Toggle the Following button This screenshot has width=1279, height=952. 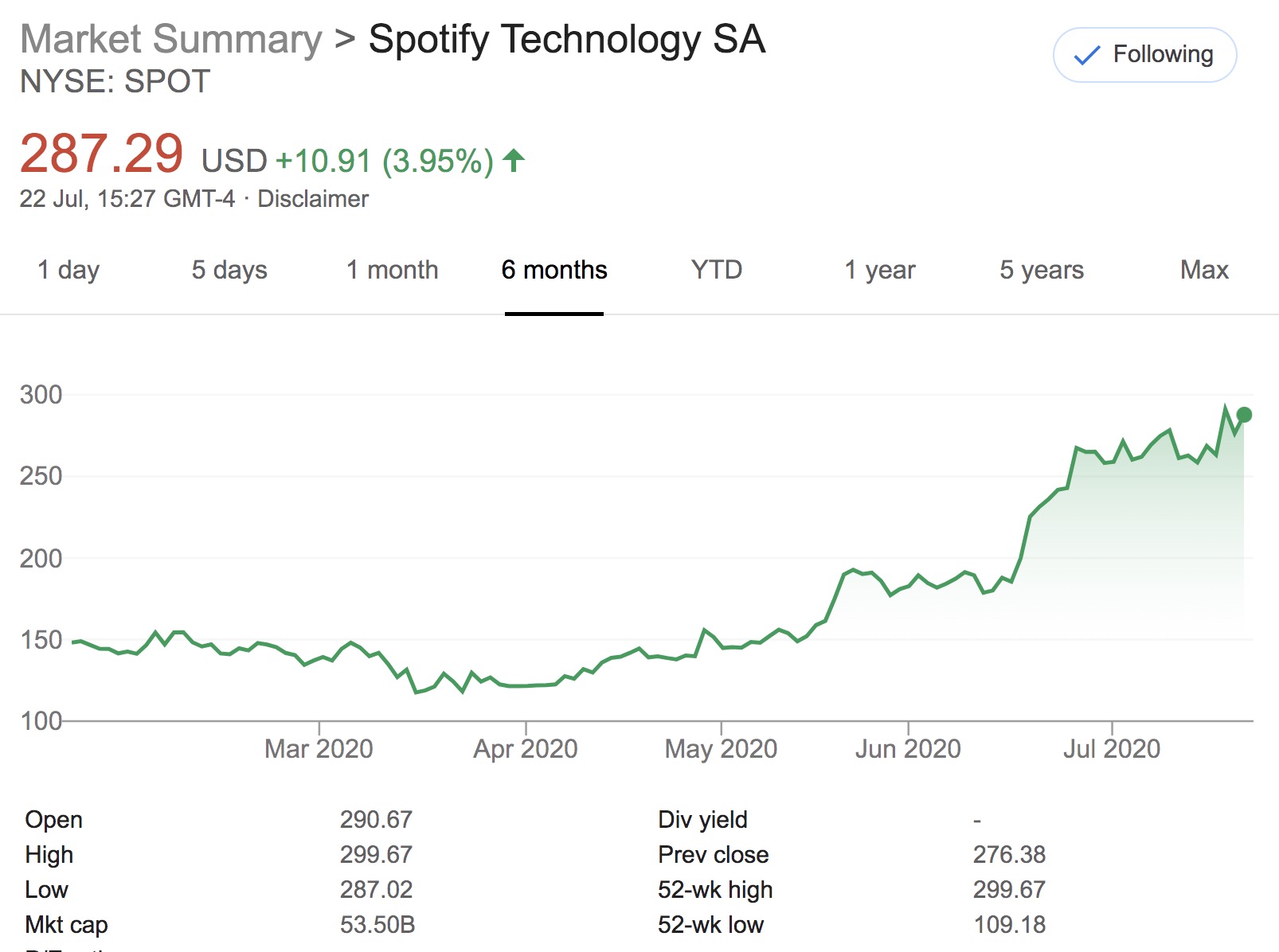(1144, 55)
